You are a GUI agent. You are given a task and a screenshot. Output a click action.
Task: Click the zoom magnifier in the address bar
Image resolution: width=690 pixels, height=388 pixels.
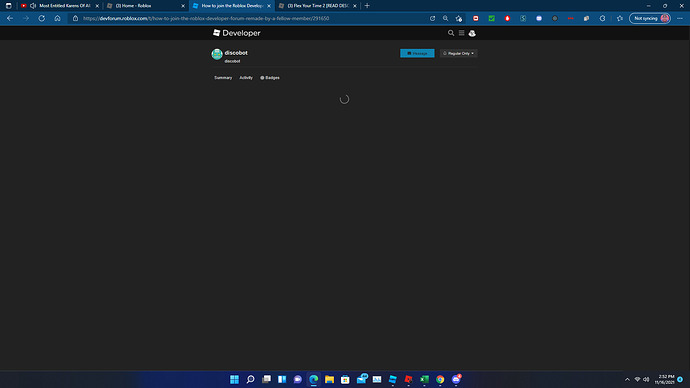click(445, 18)
